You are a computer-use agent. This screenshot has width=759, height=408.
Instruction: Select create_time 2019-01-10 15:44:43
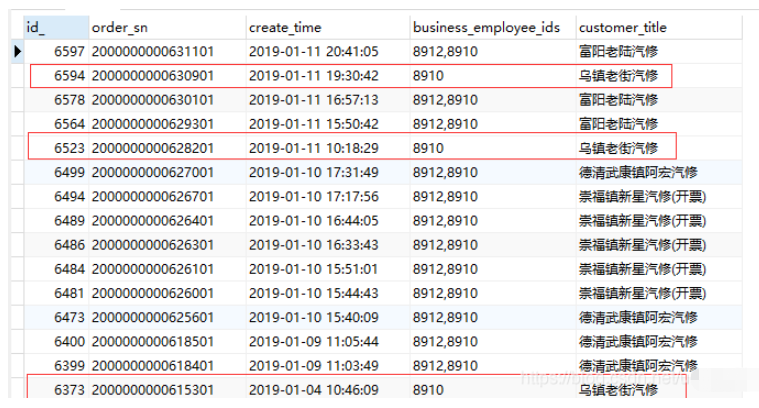coord(314,293)
